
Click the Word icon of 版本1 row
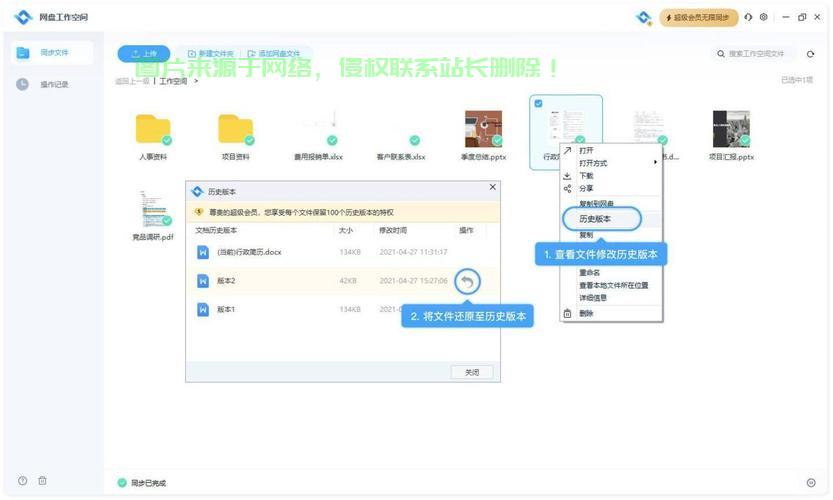pos(203,309)
